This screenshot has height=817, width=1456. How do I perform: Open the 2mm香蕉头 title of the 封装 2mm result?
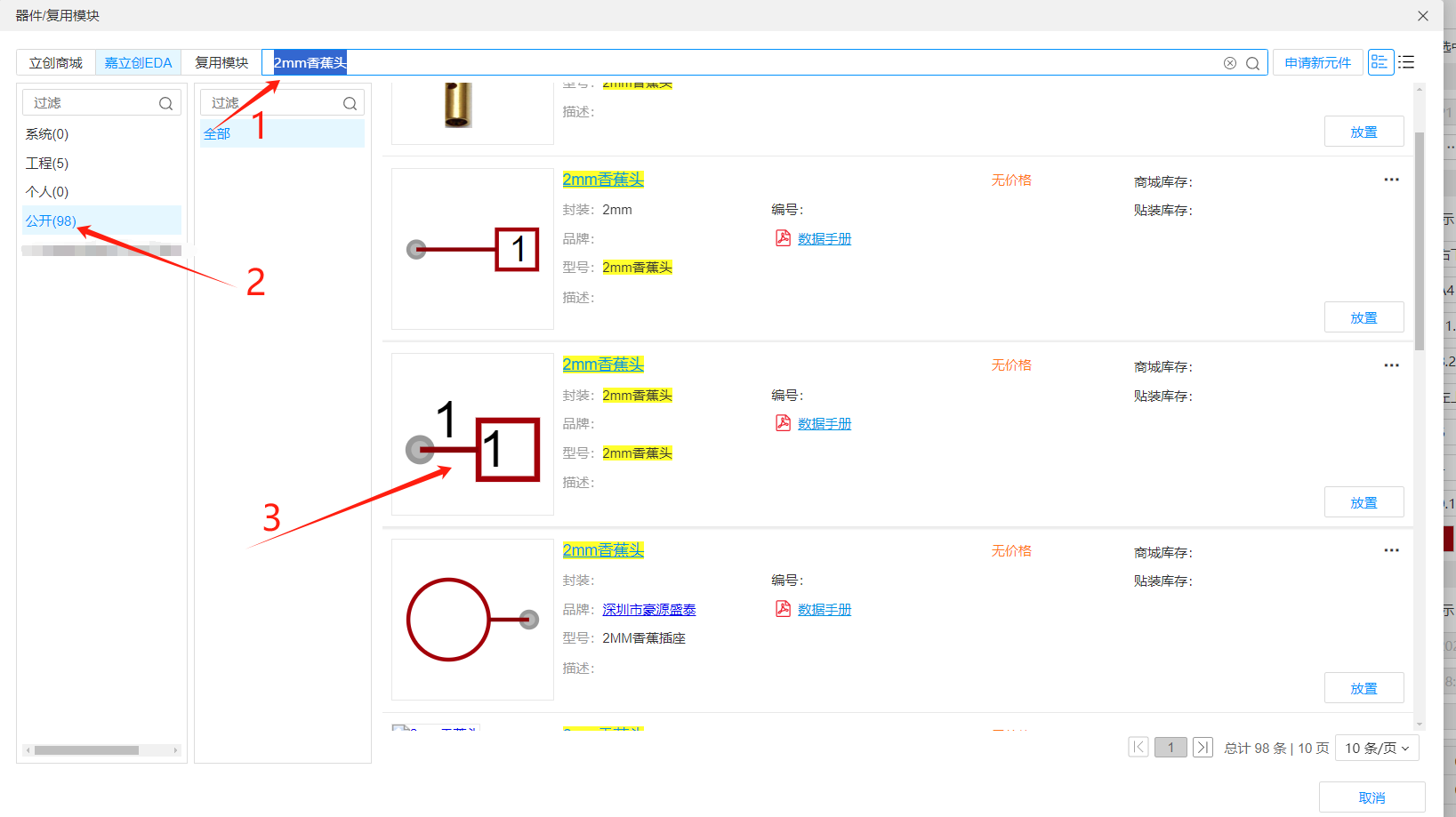pos(603,180)
